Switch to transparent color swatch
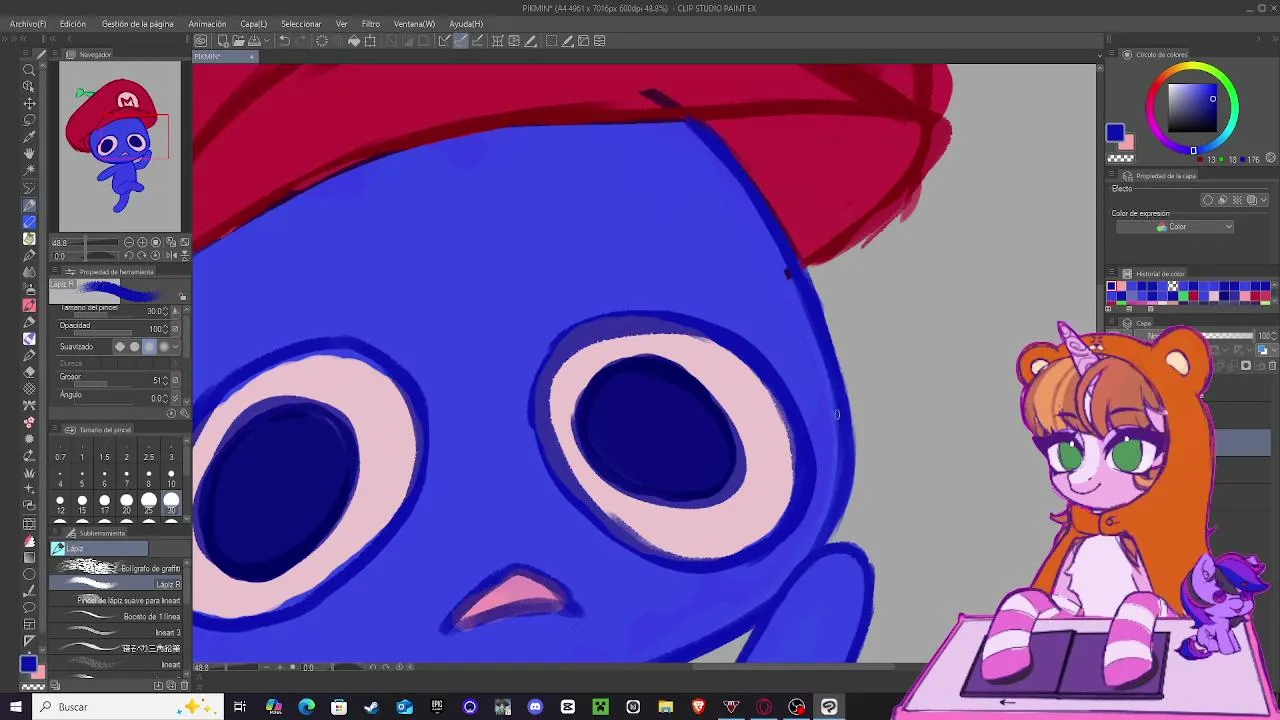 pyautogui.click(x=33, y=687)
